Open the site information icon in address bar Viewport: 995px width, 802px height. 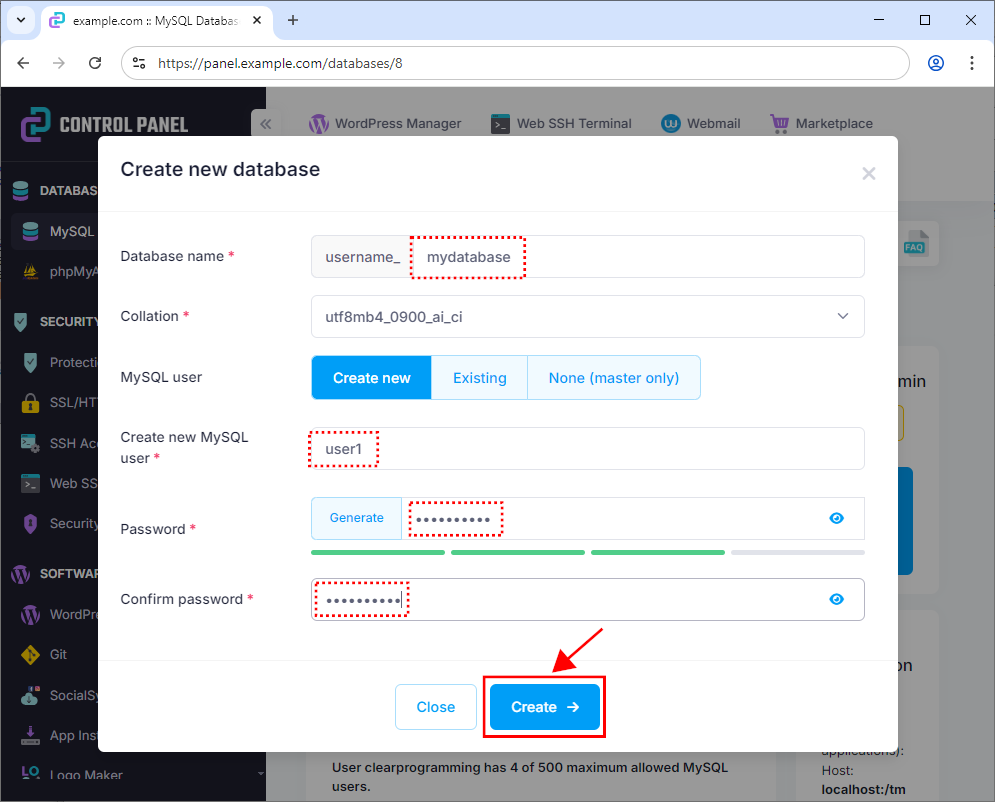click(x=139, y=63)
